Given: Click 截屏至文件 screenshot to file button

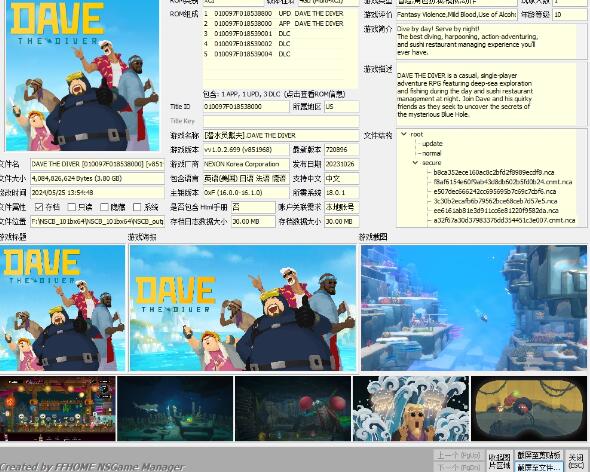Looking at the screenshot, I should click(x=539, y=467).
